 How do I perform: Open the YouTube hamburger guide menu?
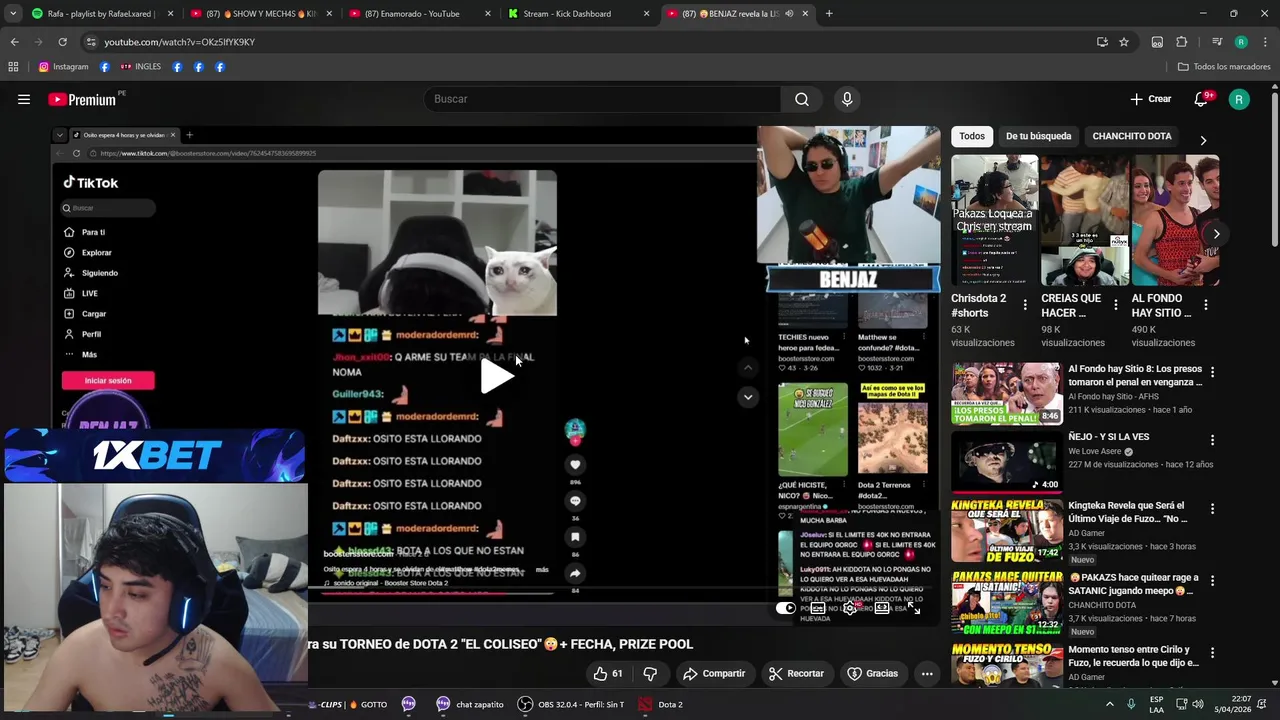pyautogui.click(x=24, y=99)
